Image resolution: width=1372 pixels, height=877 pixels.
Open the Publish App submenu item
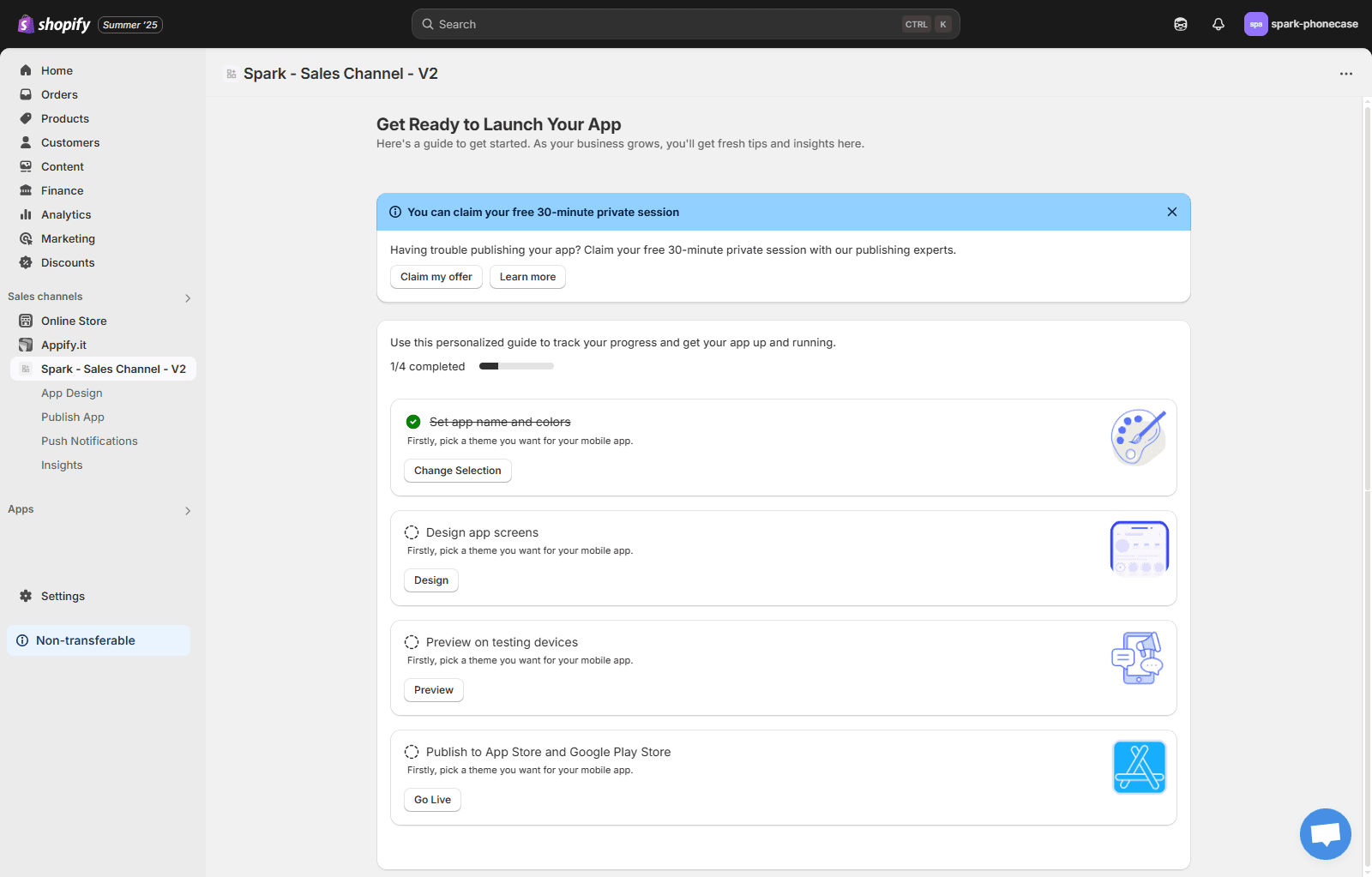(73, 417)
